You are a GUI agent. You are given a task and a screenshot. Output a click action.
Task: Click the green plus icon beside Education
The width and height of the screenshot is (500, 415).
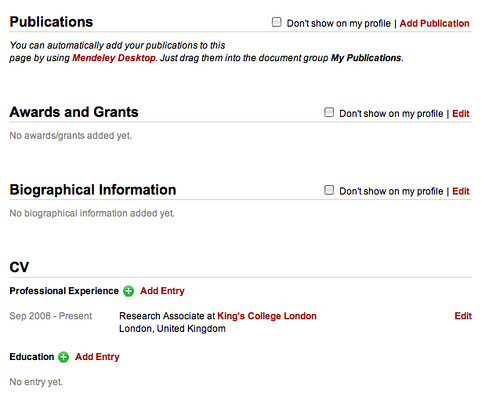(x=63, y=357)
